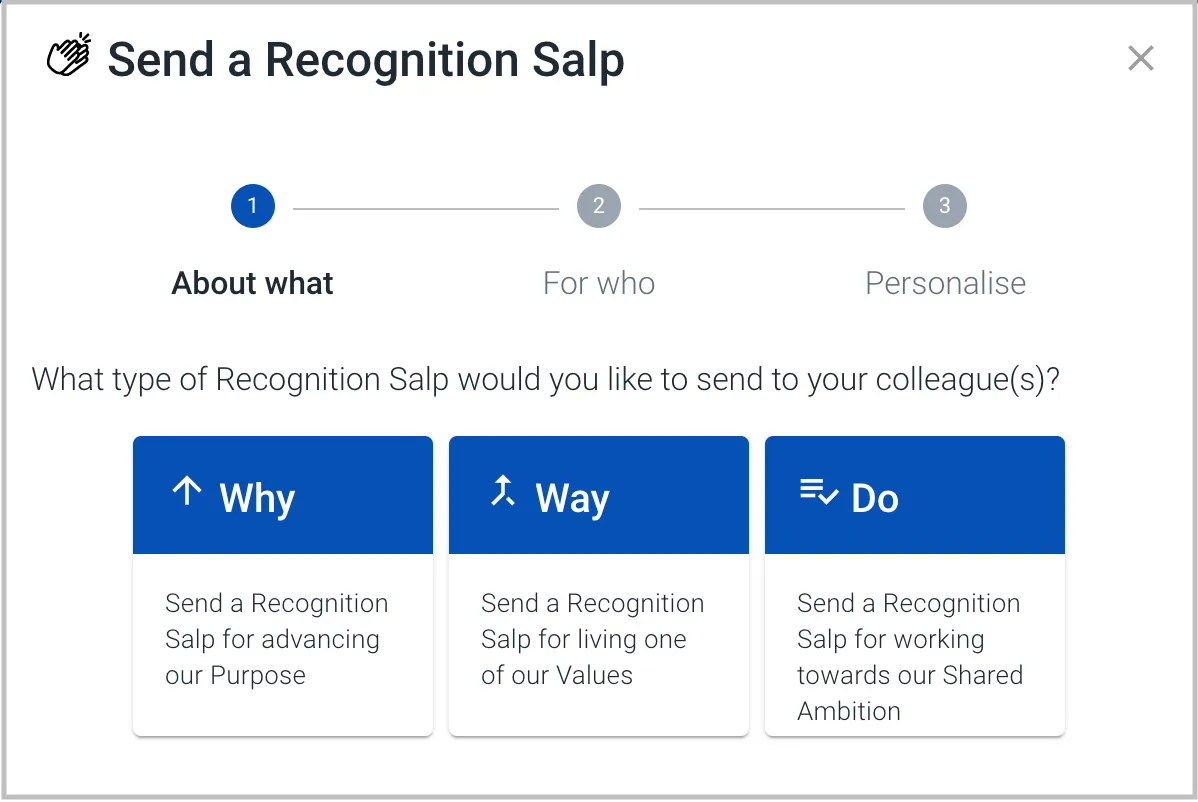Click the recognition type question text
This screenshot has width=1198, height=802.
tap(546, 380)
